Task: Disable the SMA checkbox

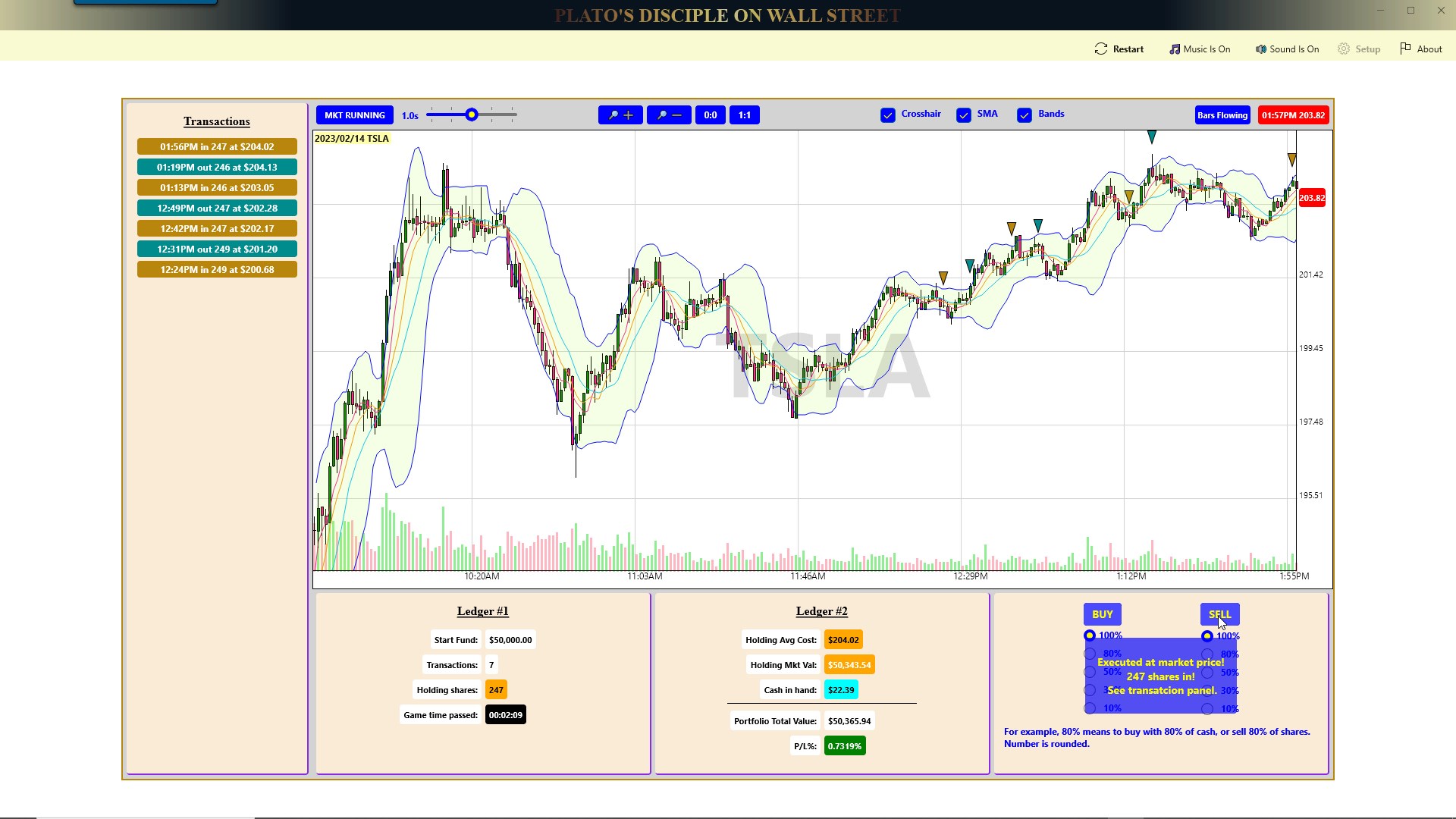Action: [x=964, y=115]
